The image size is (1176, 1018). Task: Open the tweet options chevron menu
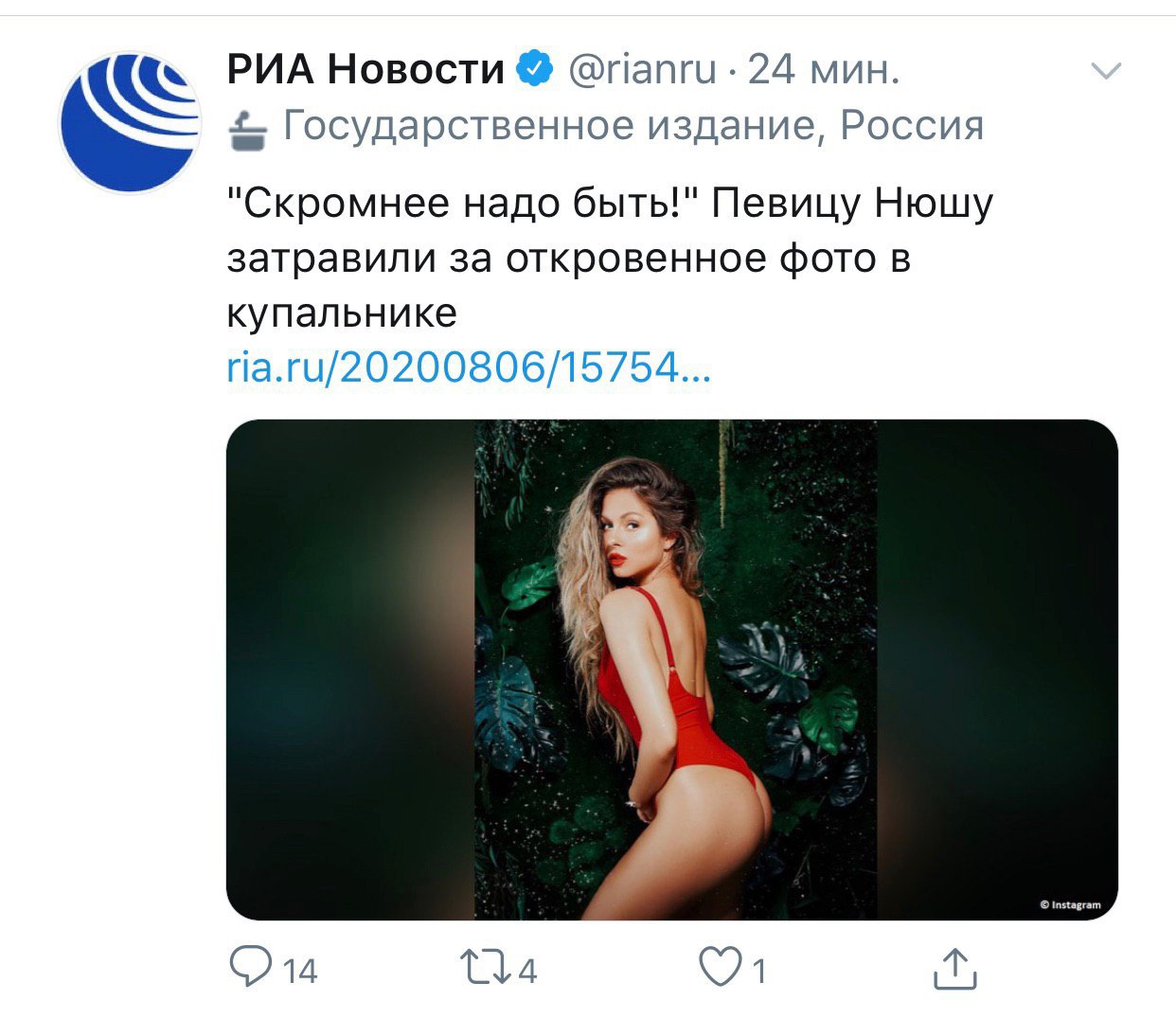pyautogui.click(x=1106, y=71)
